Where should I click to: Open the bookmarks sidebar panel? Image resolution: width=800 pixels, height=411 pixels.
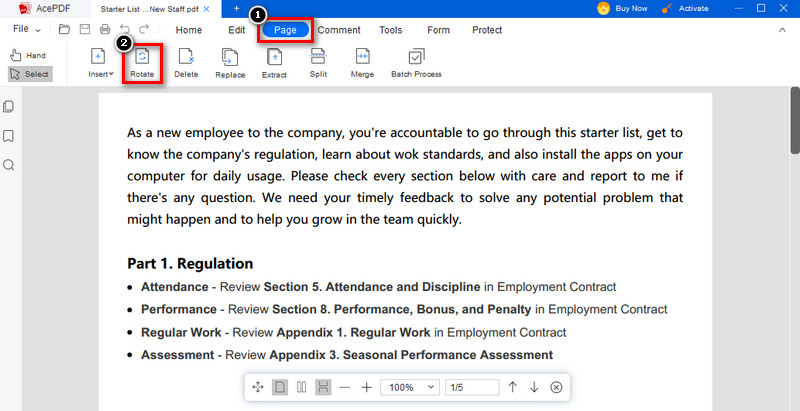coord(9,136)
